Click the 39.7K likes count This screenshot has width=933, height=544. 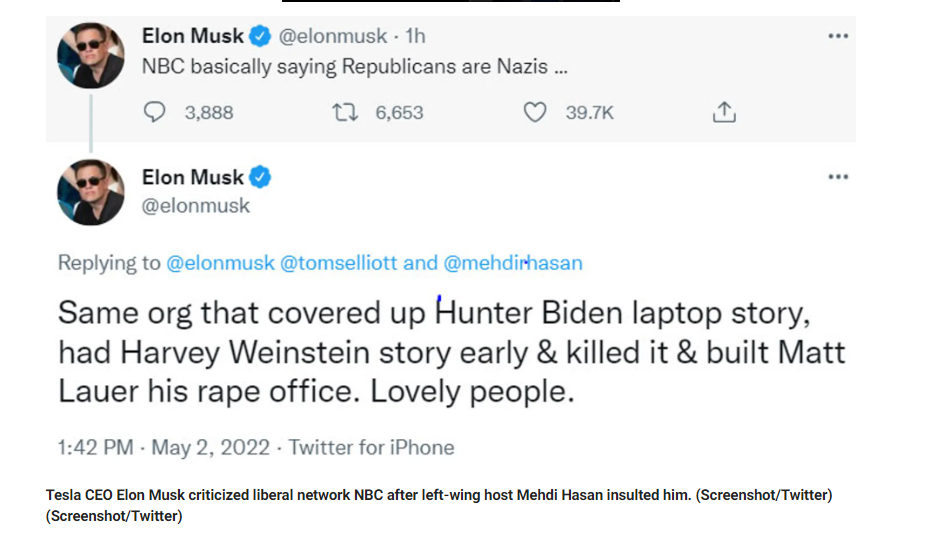tap(589, 113)
